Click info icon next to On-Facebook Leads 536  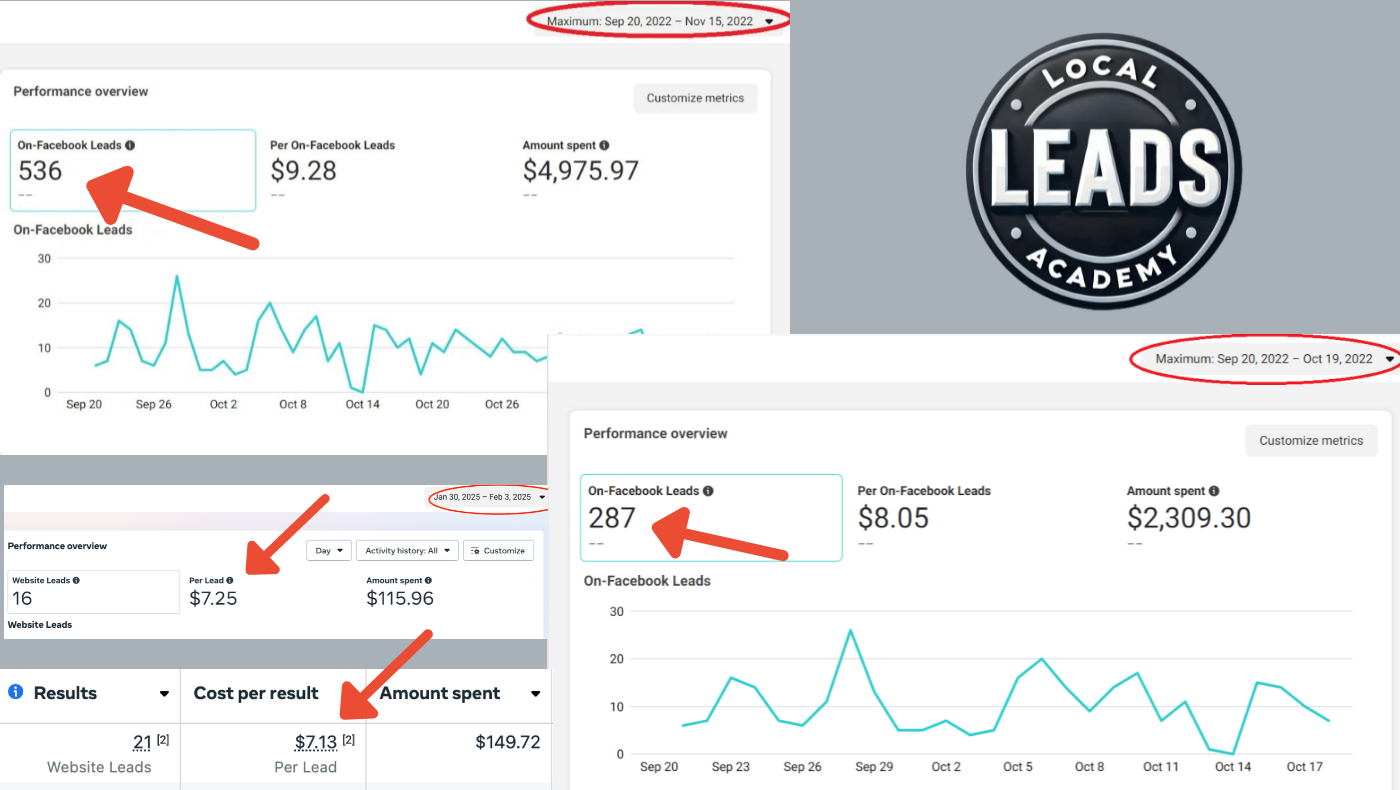tap(130, 145)
